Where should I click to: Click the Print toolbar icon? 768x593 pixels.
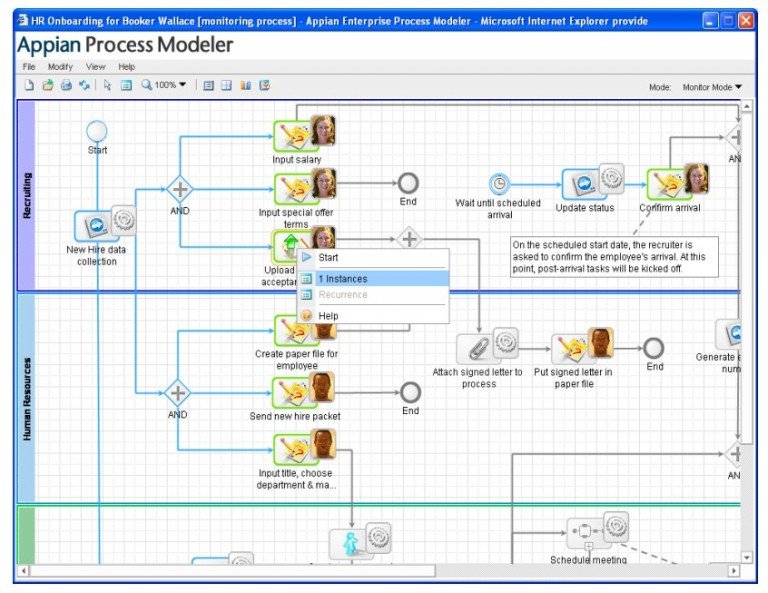66,85
